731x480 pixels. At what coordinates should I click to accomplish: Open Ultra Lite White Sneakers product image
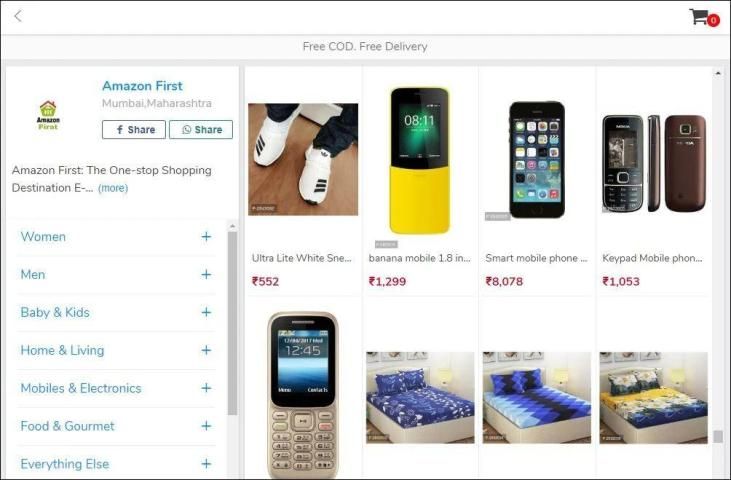tap(303, 159)
